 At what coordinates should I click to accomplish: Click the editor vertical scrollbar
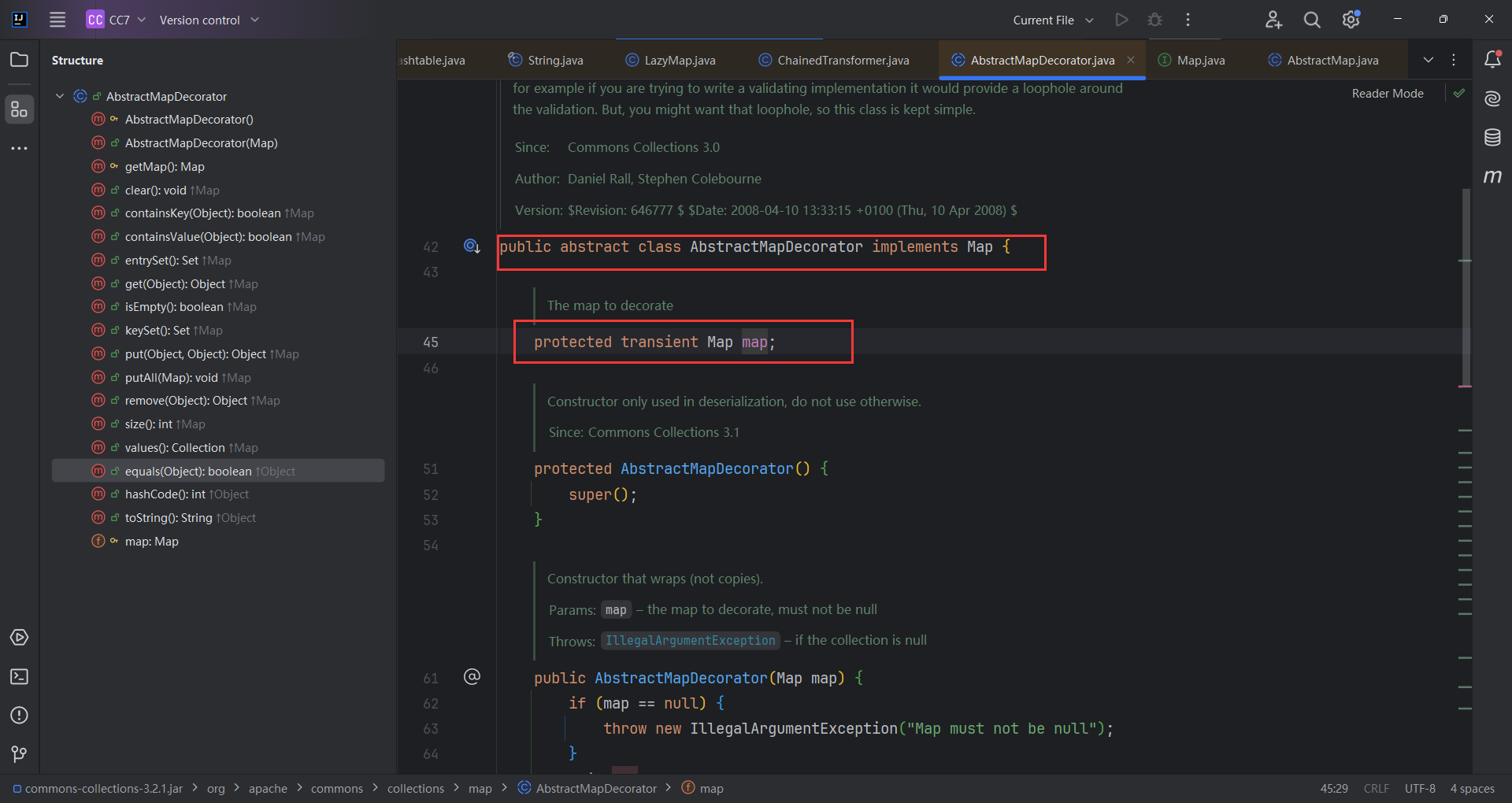click(1466, 287)
